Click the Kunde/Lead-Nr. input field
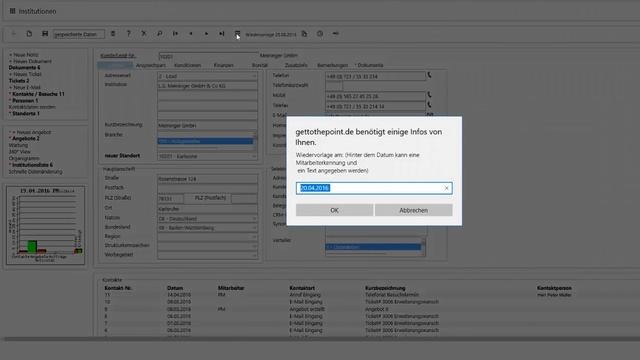The image size is (640, 360). click(x=208, y=56)
